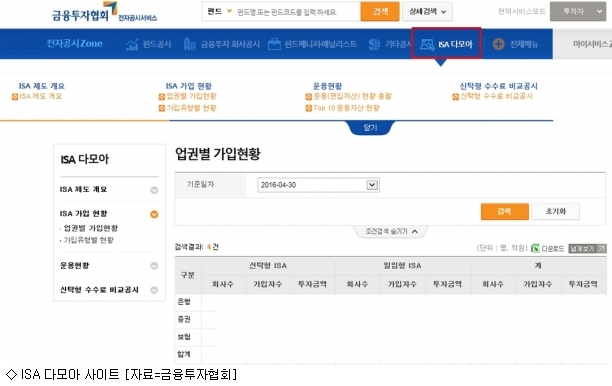Select the ISA 다모아 menu tab

(x=446, y=43)
